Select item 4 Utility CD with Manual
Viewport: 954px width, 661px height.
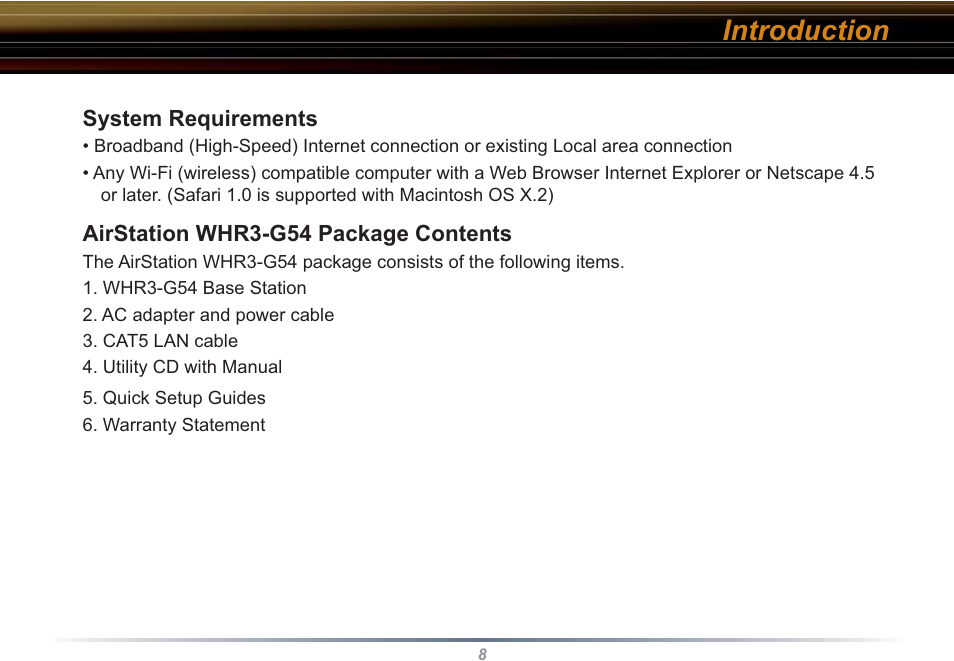click(x=183, y=367)
